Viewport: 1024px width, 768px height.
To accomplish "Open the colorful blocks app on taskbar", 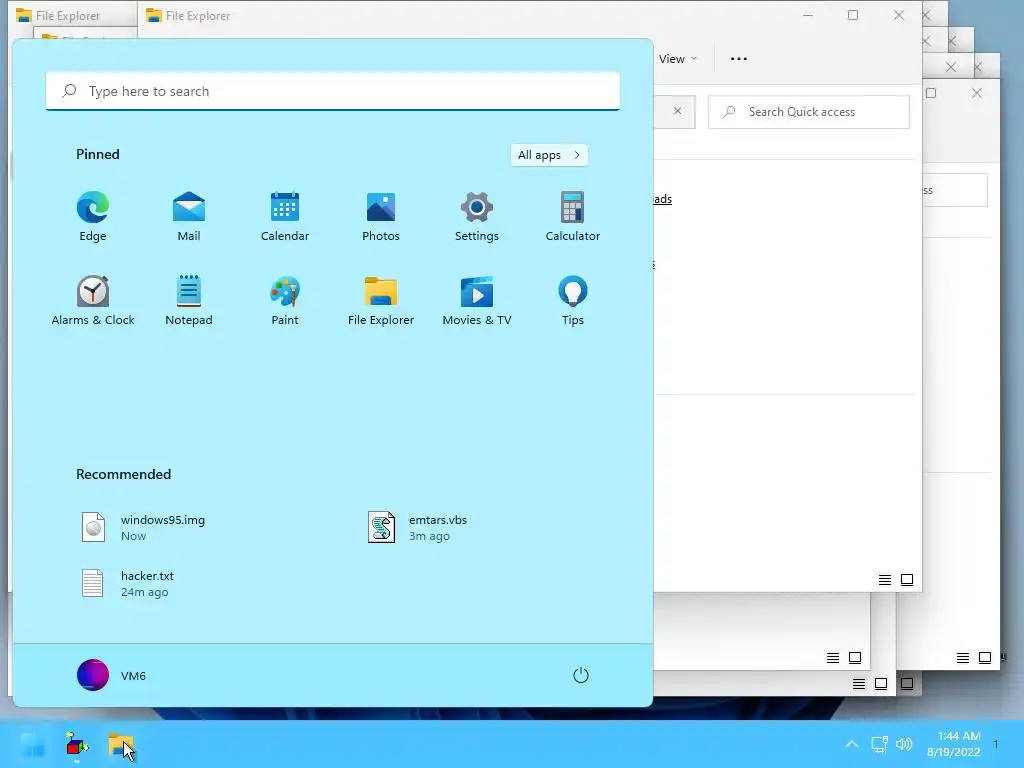I will coord(76,744).
